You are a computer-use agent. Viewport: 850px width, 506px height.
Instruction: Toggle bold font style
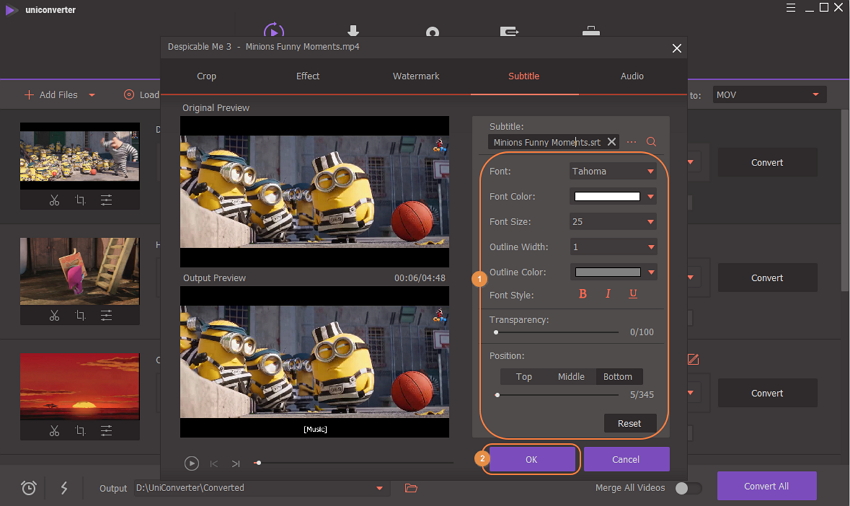[583, 294]
